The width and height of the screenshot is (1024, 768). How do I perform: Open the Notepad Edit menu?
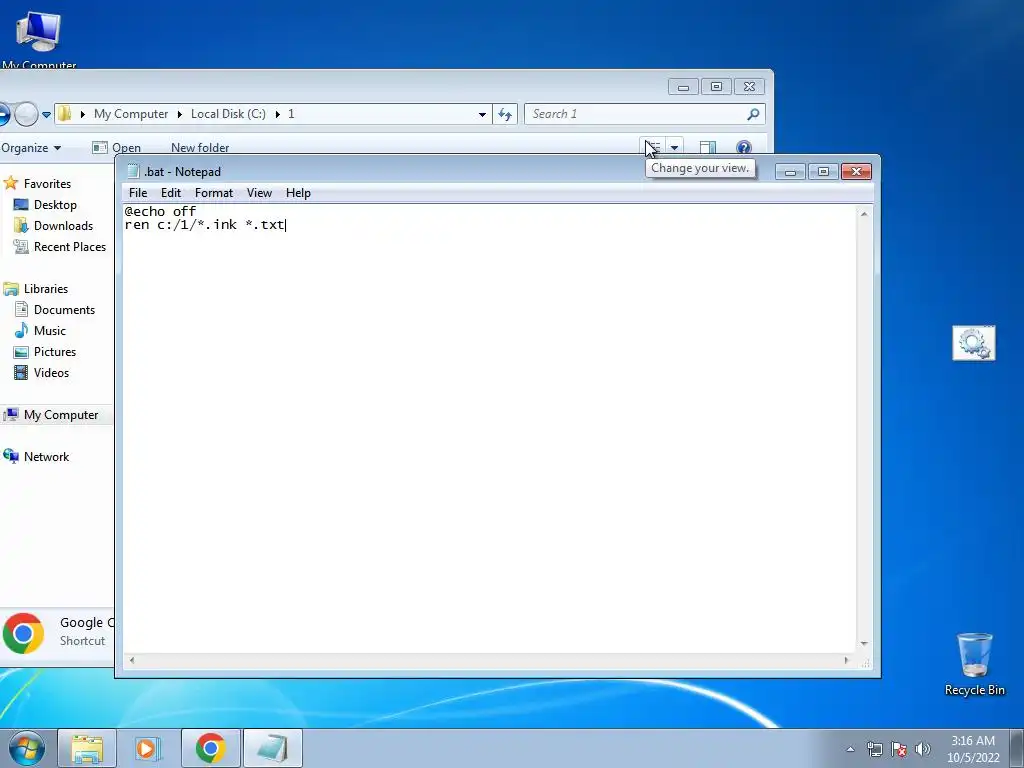(x=171, y=193)
